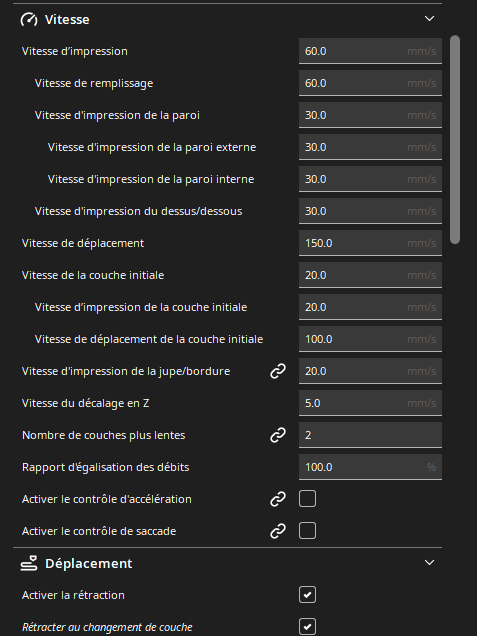This screenshot has height=636, width=477.
Task: Click the Vitesse de remplissage label
Action: 94,83
